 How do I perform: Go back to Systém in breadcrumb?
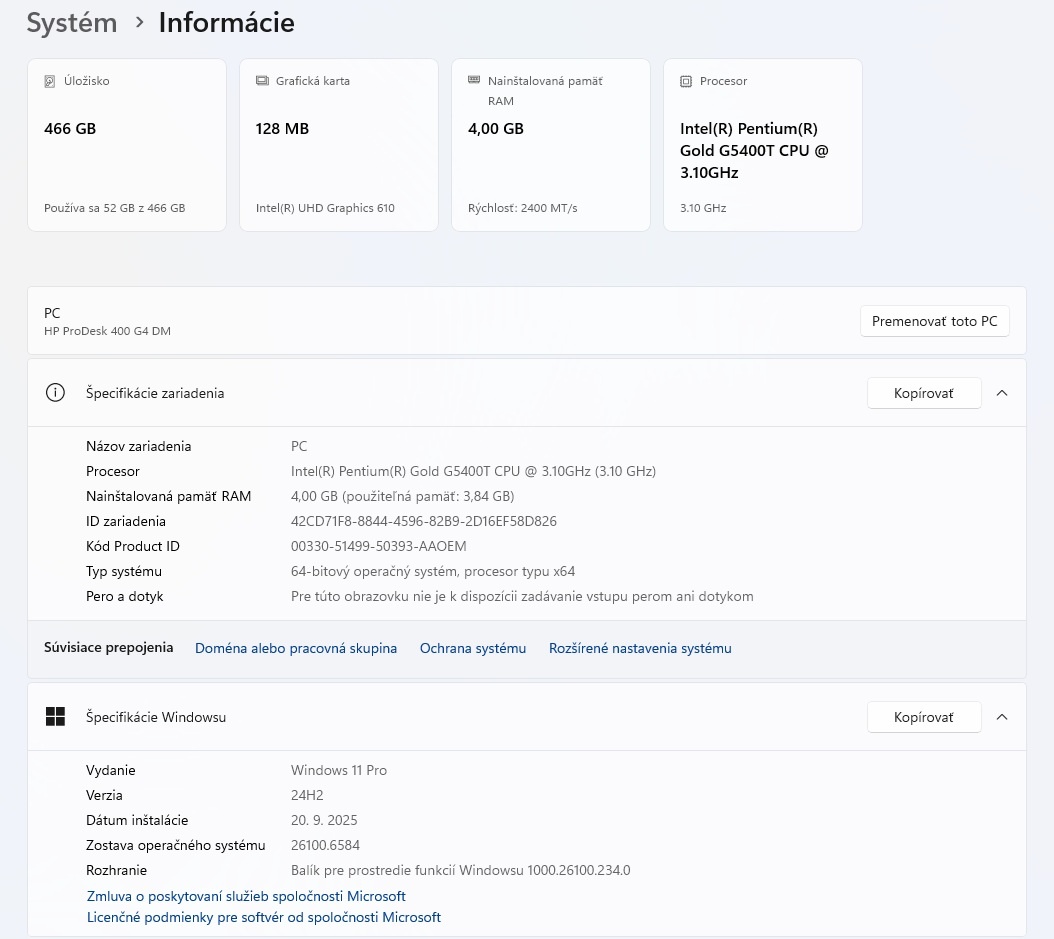(71, 23)
